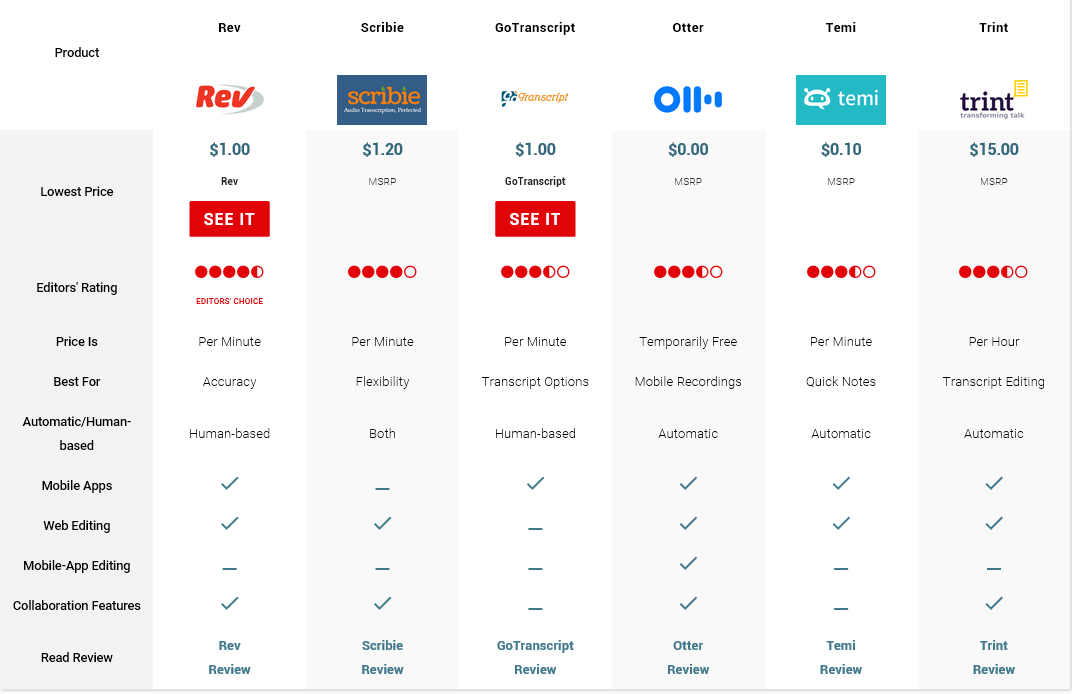Click the Editors' Choice badge under Rev
Viewport: 1072px width, 694px height.
[229, 301]
